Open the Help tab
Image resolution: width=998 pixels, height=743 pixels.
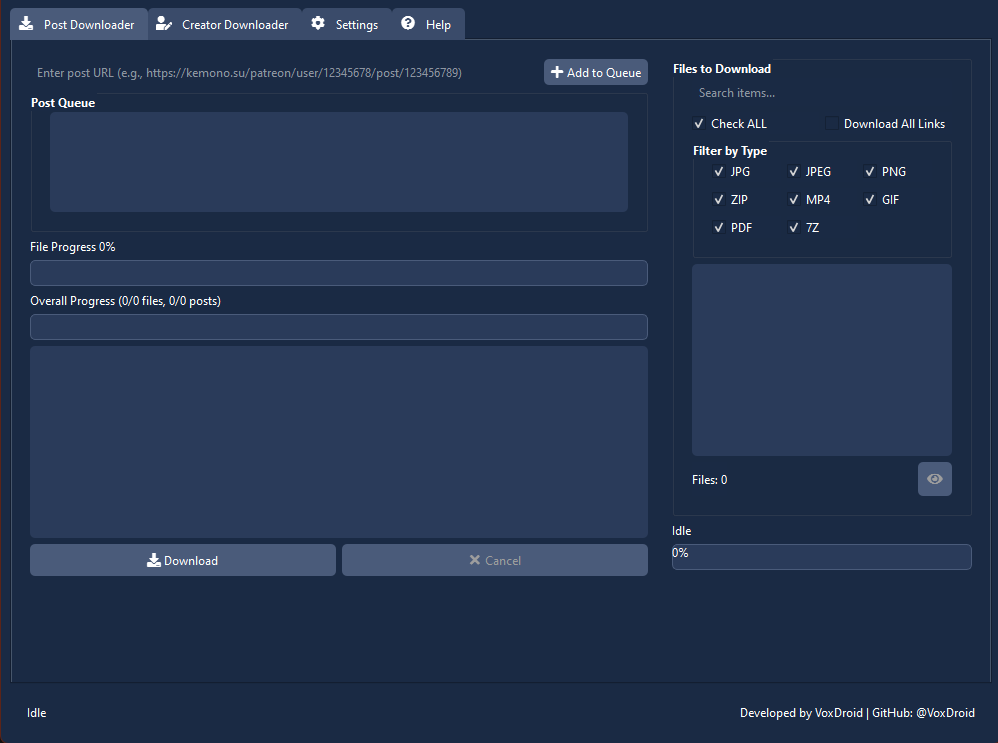pos(428,23)
